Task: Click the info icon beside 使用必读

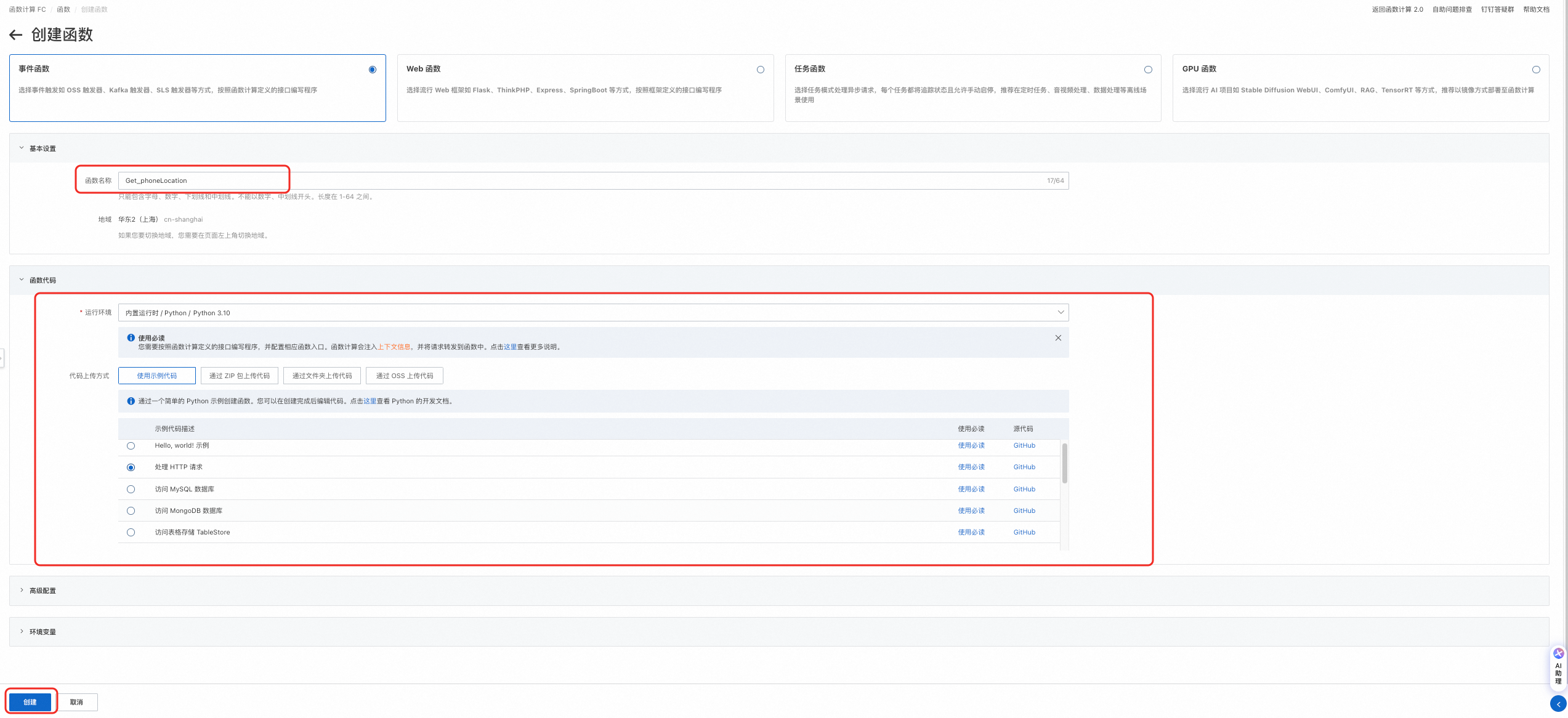Action: click(131, 338)
